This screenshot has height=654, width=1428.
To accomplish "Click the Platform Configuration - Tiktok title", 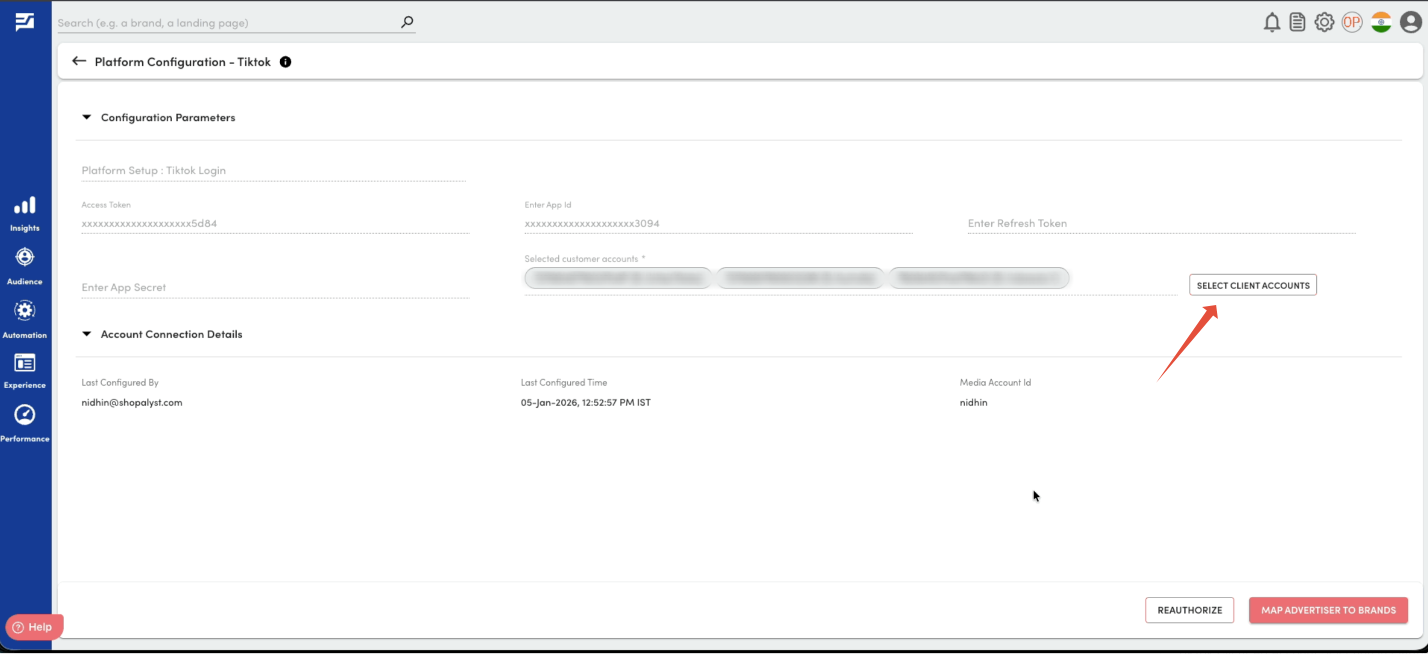I will tap(183, 62).
